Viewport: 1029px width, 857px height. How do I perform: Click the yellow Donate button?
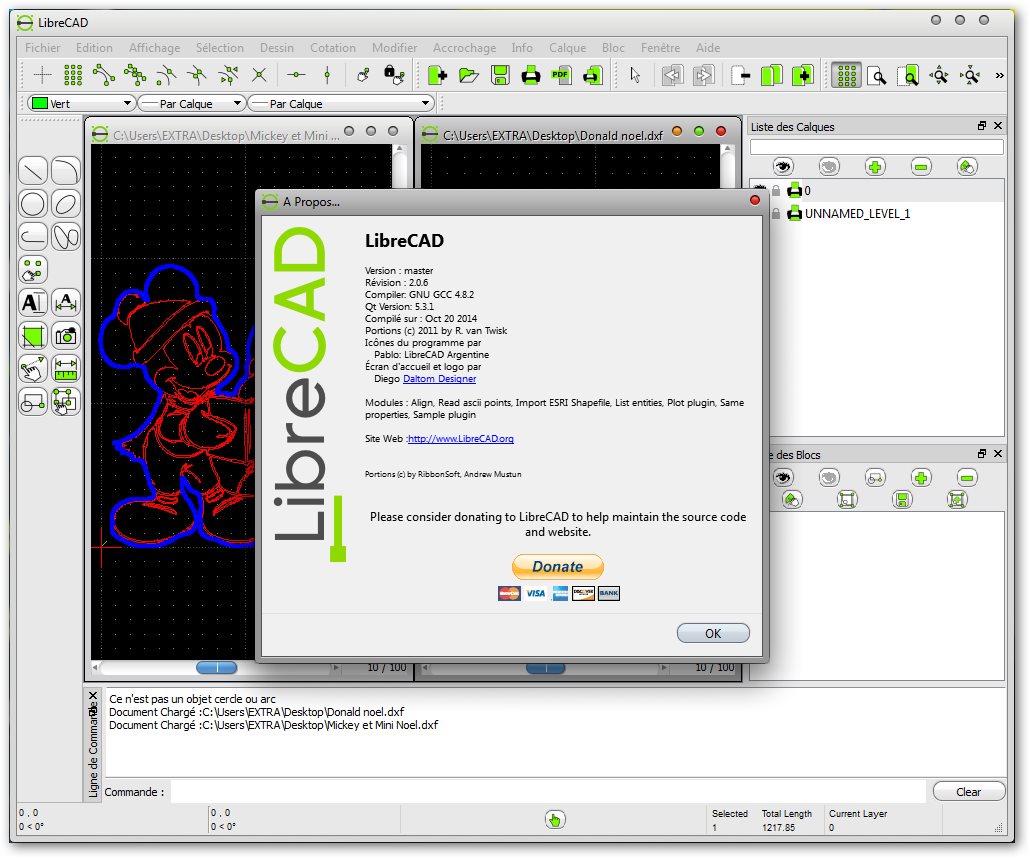(557, 567)
